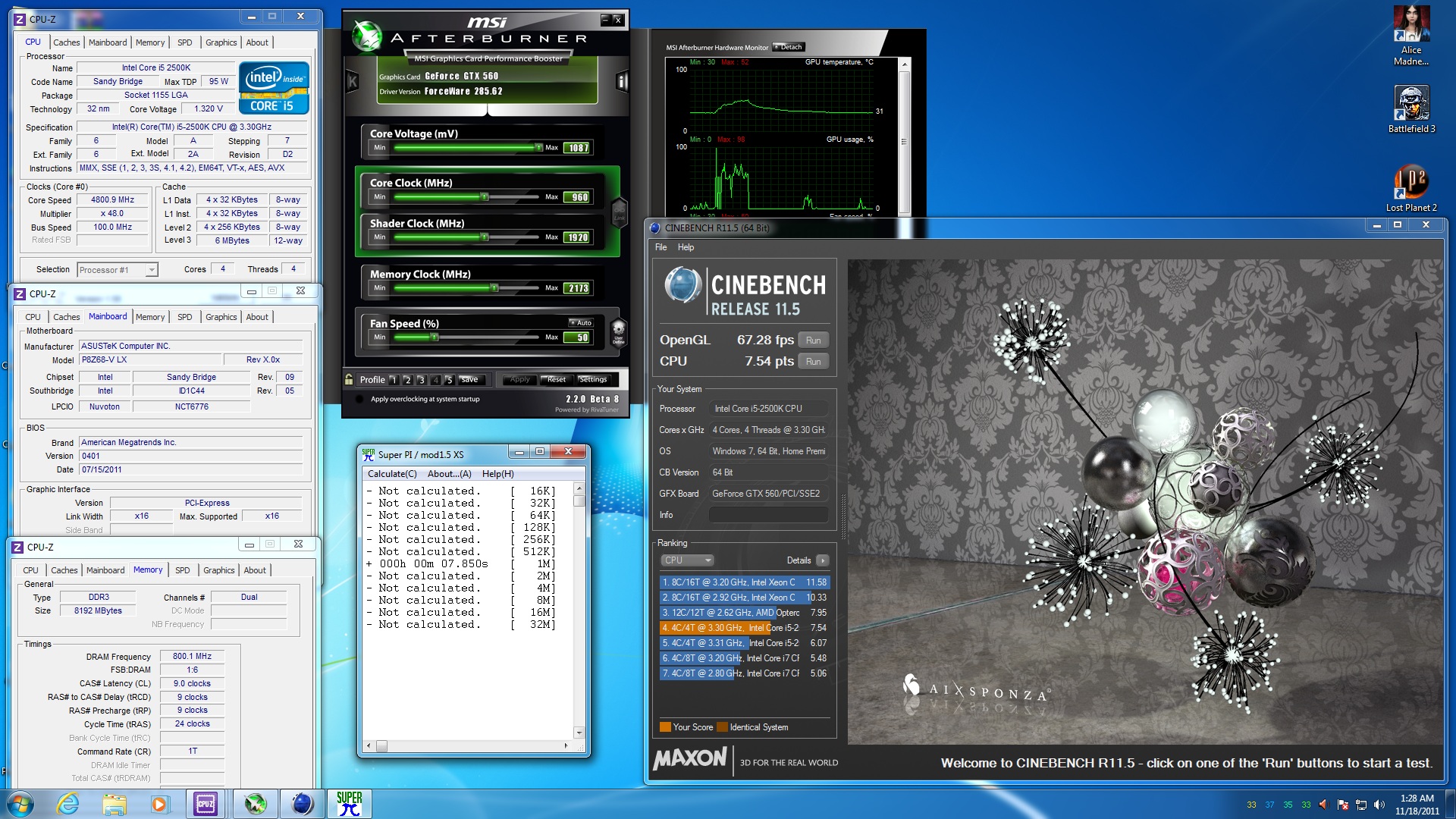Select Afterburner profile 2
Viewport: 1456px width, 819px height.
407,380
